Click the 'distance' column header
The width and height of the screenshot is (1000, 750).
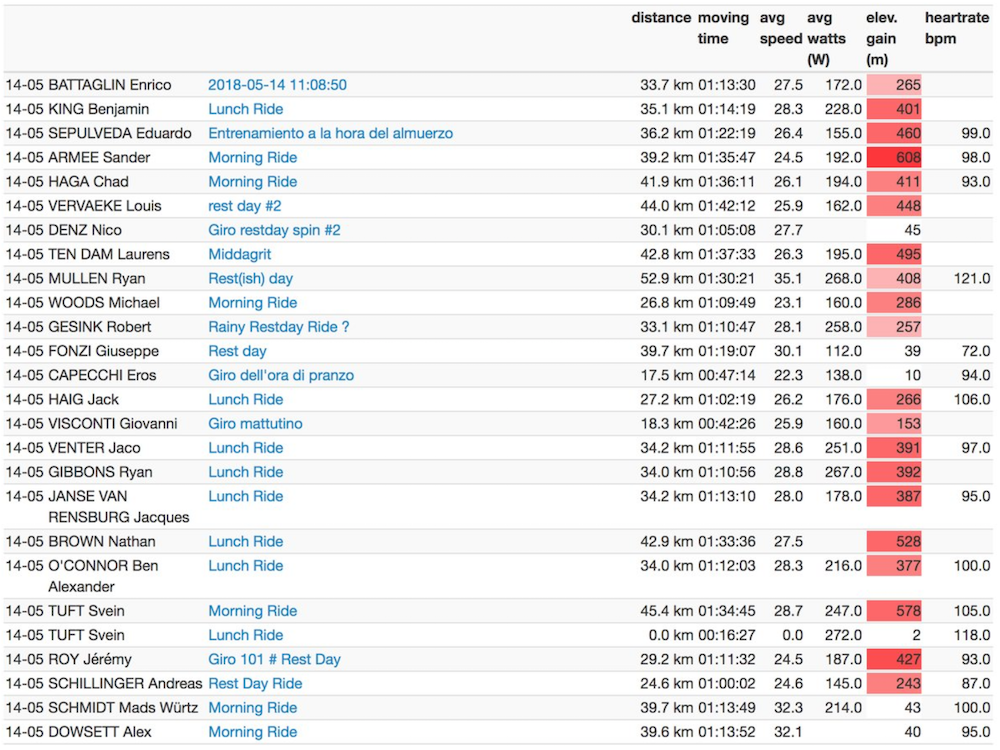click(660, 18)
